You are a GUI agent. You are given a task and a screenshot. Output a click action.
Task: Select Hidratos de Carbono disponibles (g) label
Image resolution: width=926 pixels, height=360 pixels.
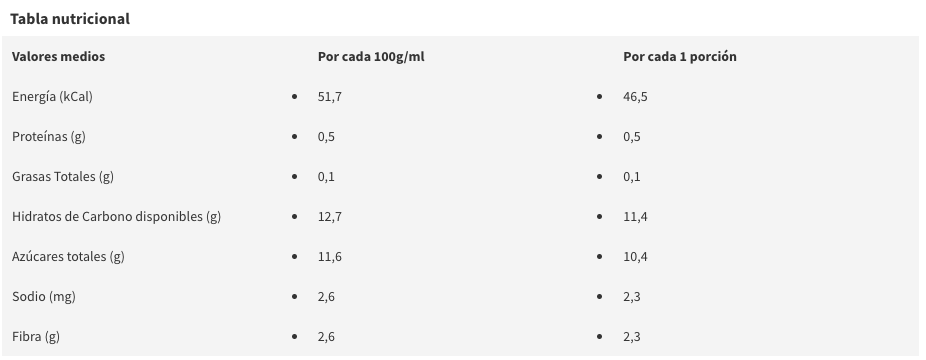tap(116, 217)
